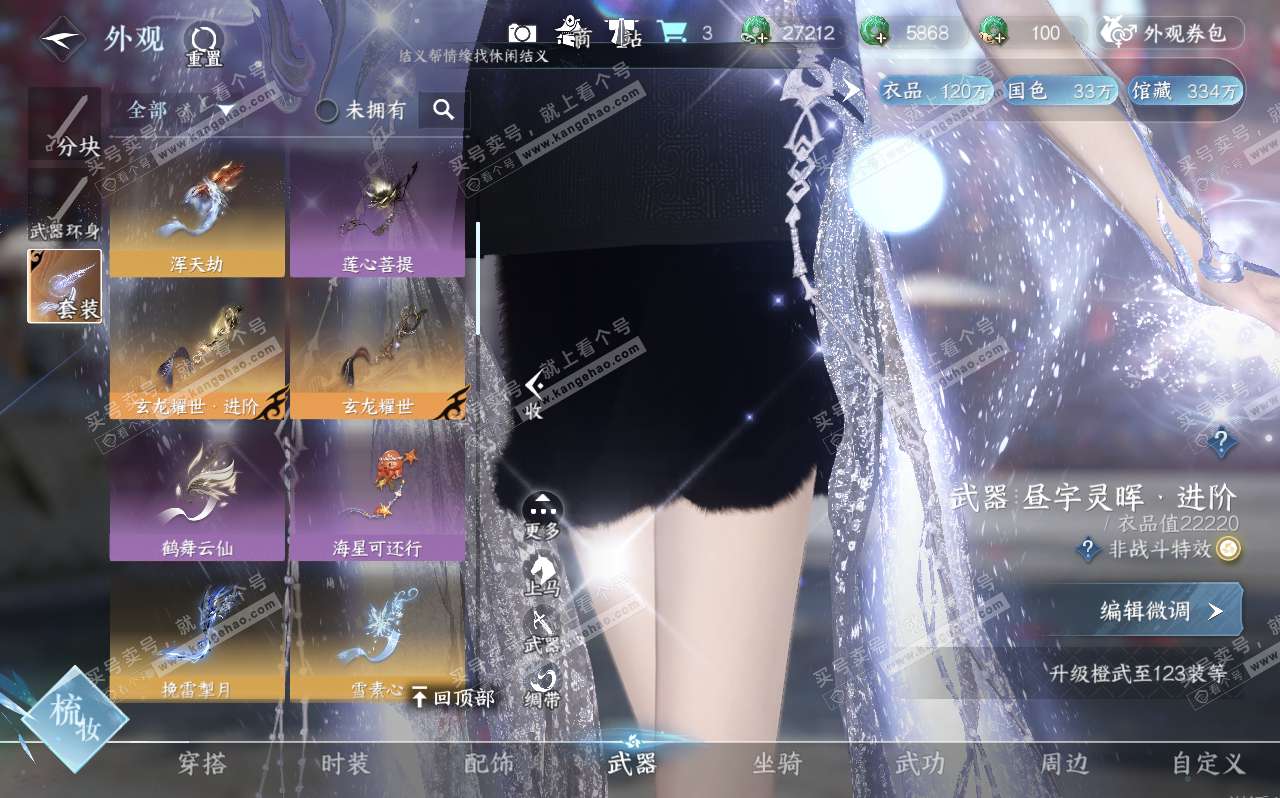The width and height of the screenshot is (1280, 798).
Task: Switch to the 坐骑 tab
Action: pos(777,764)
